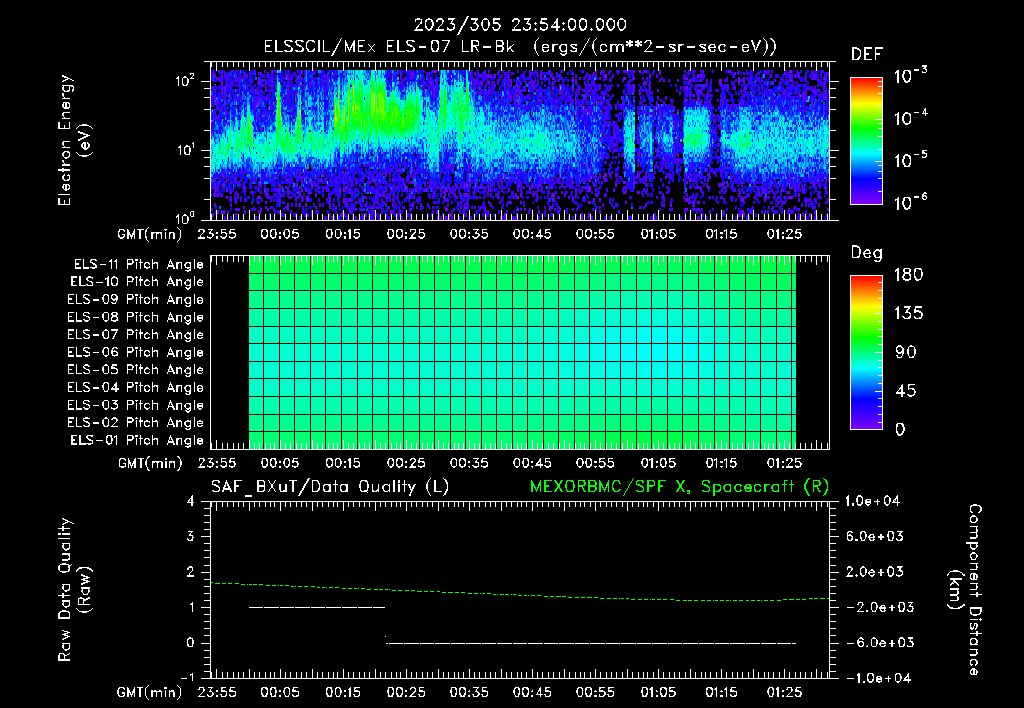Click the Raw Data Quality axis label
This screenshot has width=1024, height=708.
pos(74,590)
